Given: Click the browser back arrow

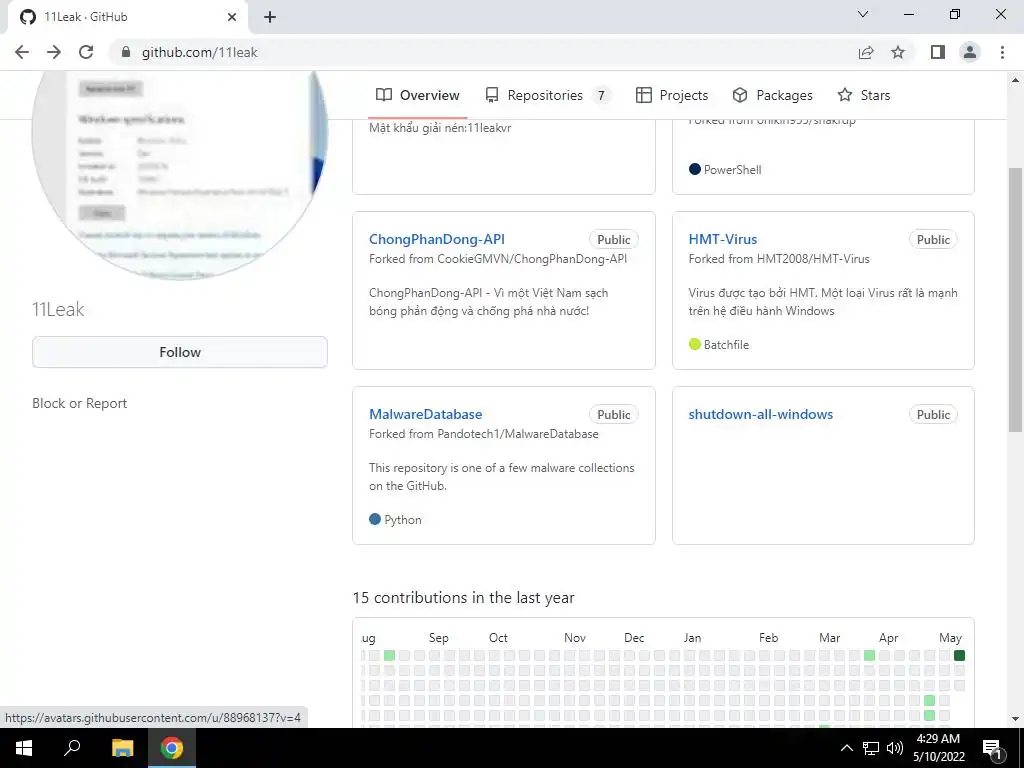Looking at the screenshot, I should pos(22,52).
